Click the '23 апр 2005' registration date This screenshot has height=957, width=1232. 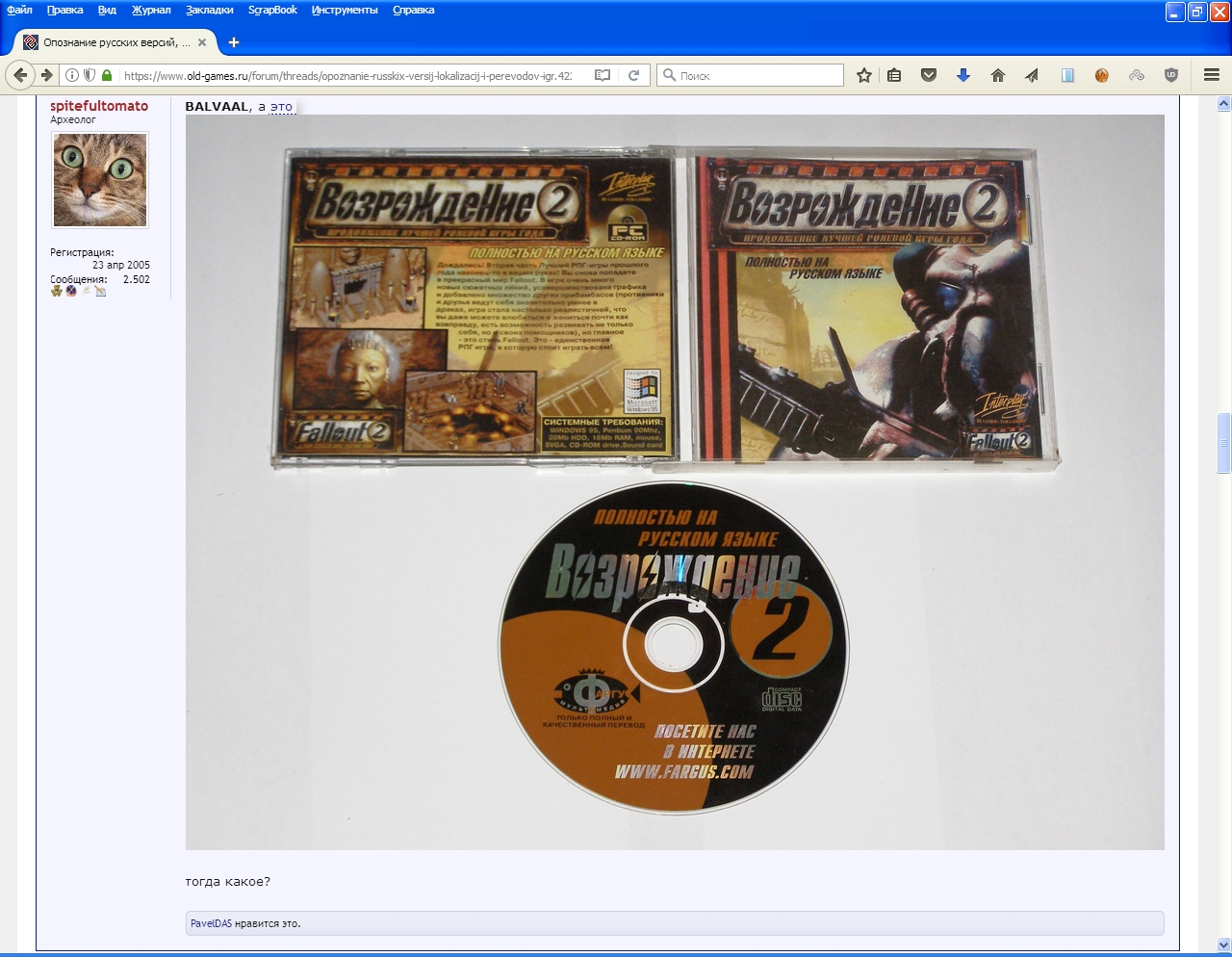click(121, 265)
